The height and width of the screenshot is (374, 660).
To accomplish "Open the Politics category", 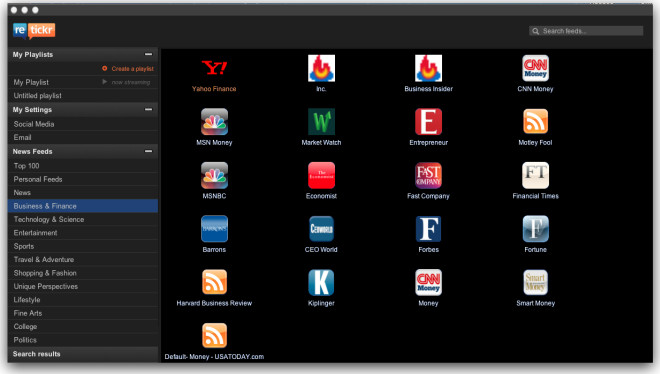I will click(83, 340).
